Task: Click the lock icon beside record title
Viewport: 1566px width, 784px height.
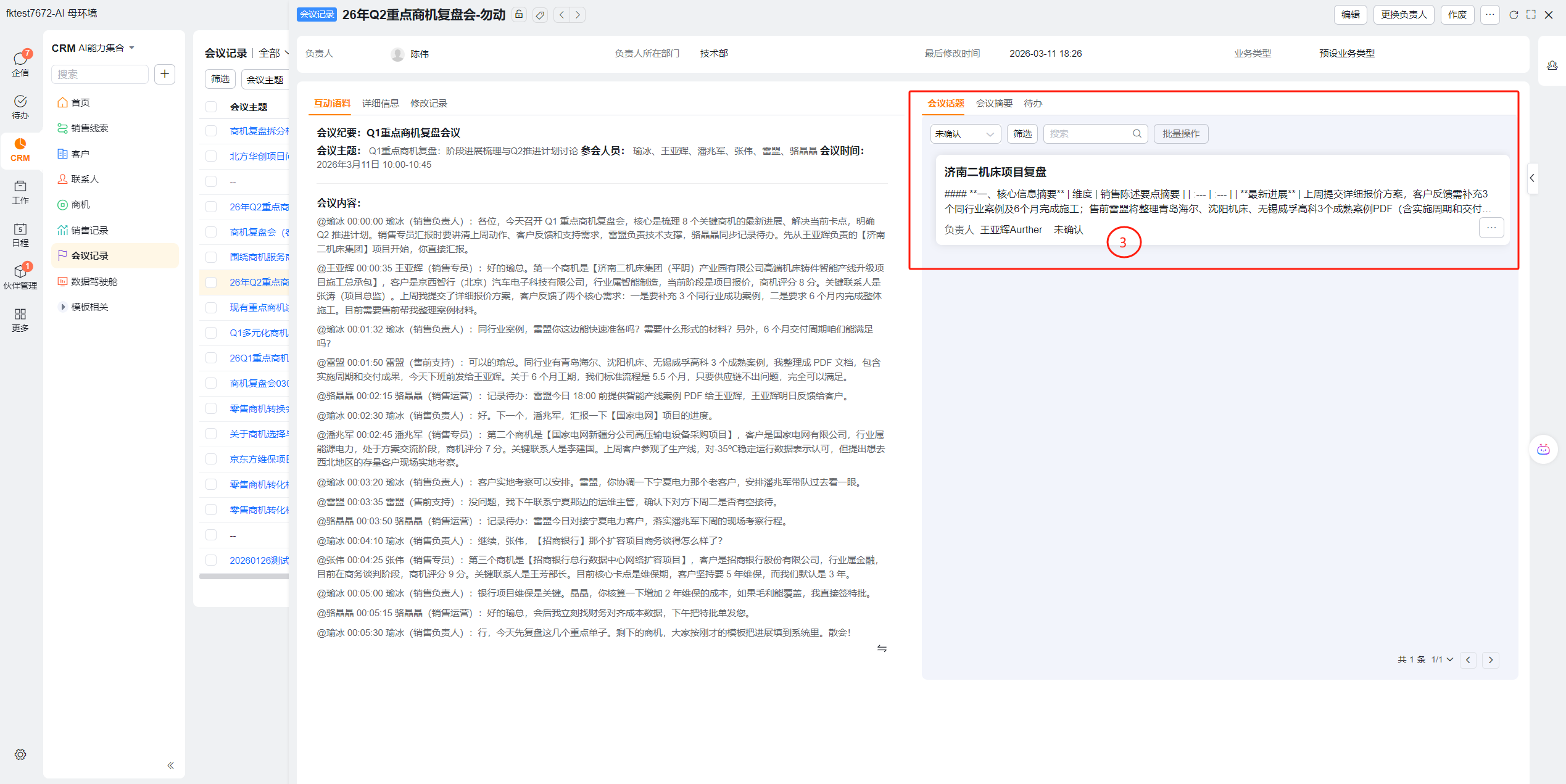Action: coord(519,15)
